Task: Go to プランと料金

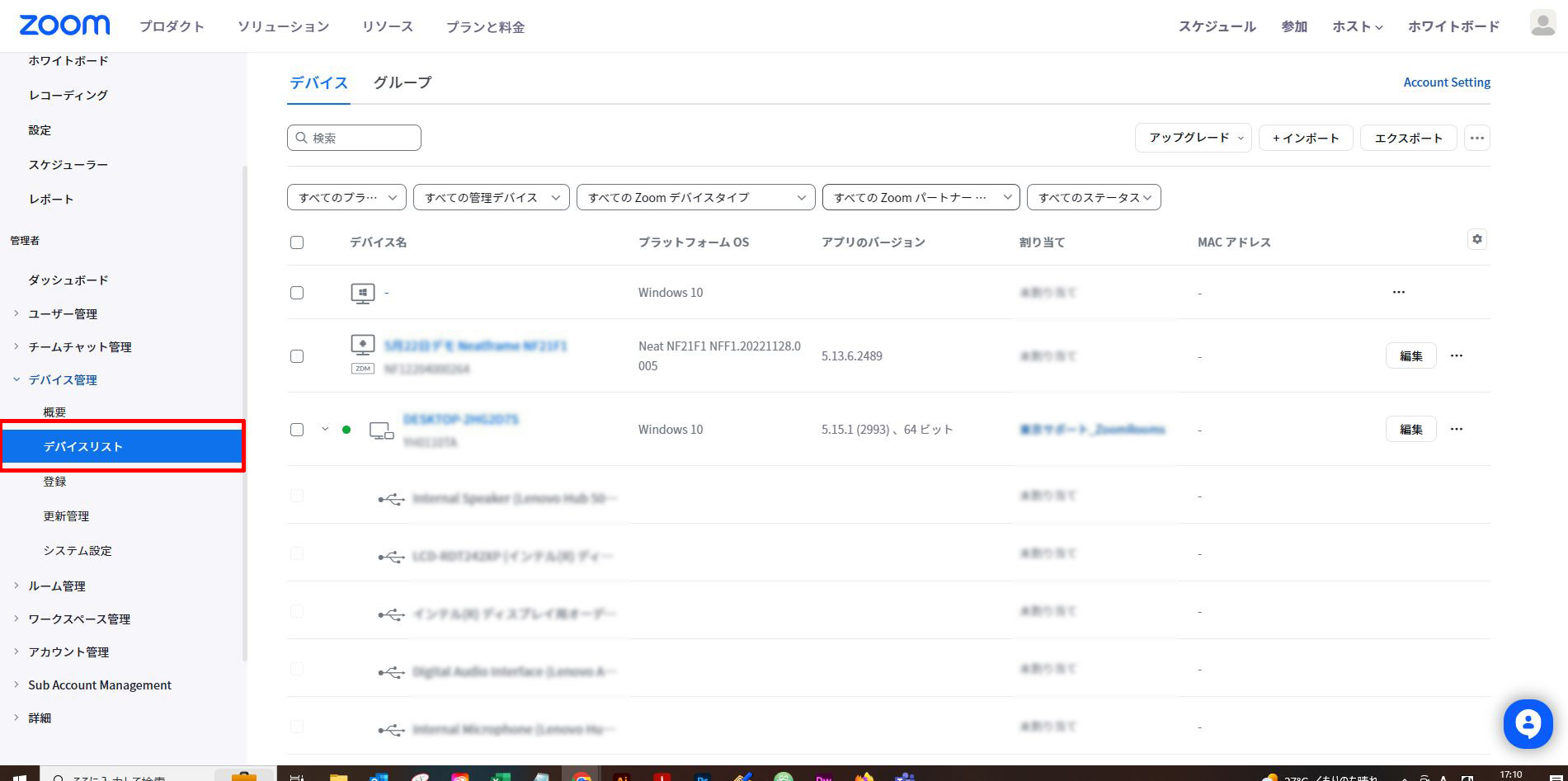Action: 486,26
